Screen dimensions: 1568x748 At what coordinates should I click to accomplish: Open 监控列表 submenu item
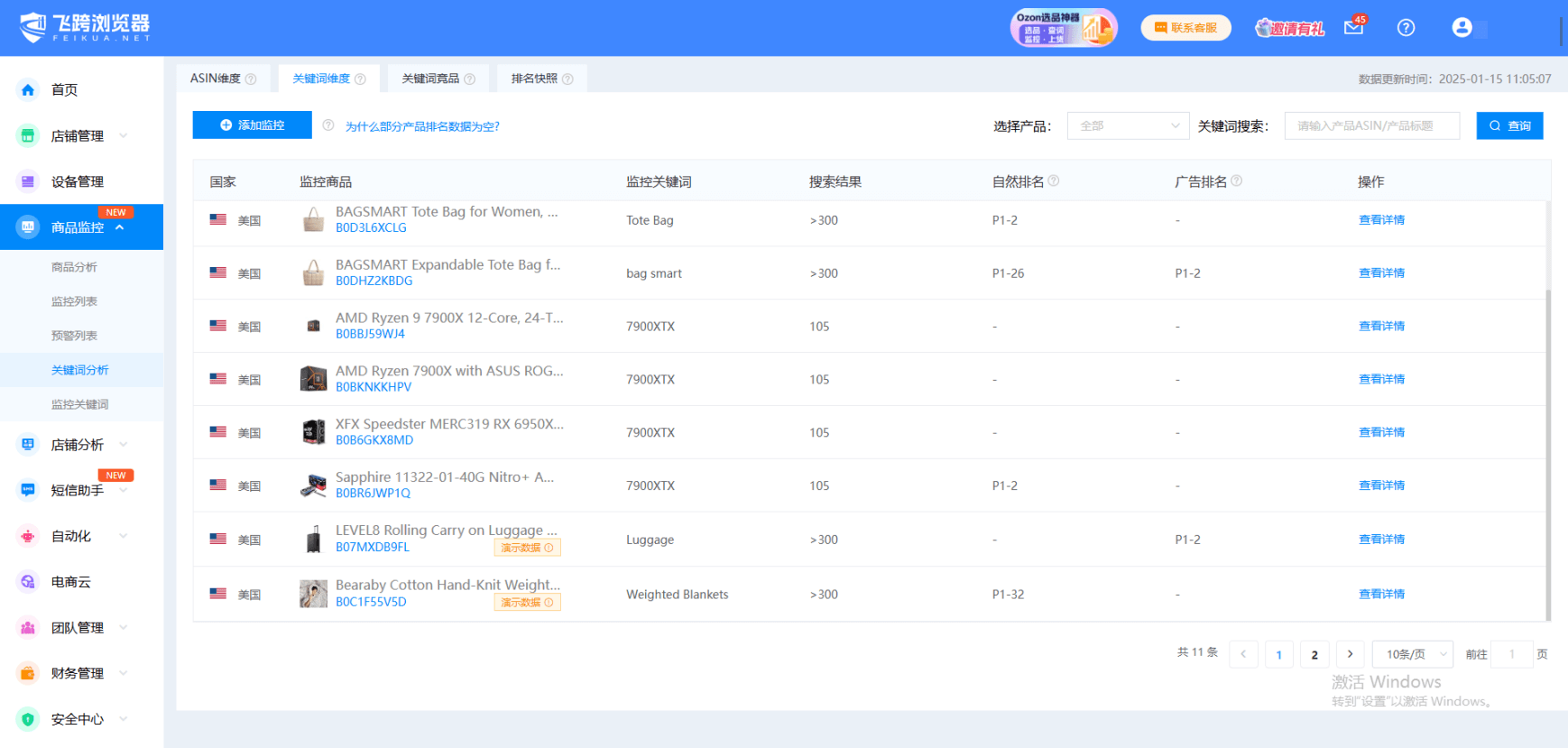pos(74,301)
